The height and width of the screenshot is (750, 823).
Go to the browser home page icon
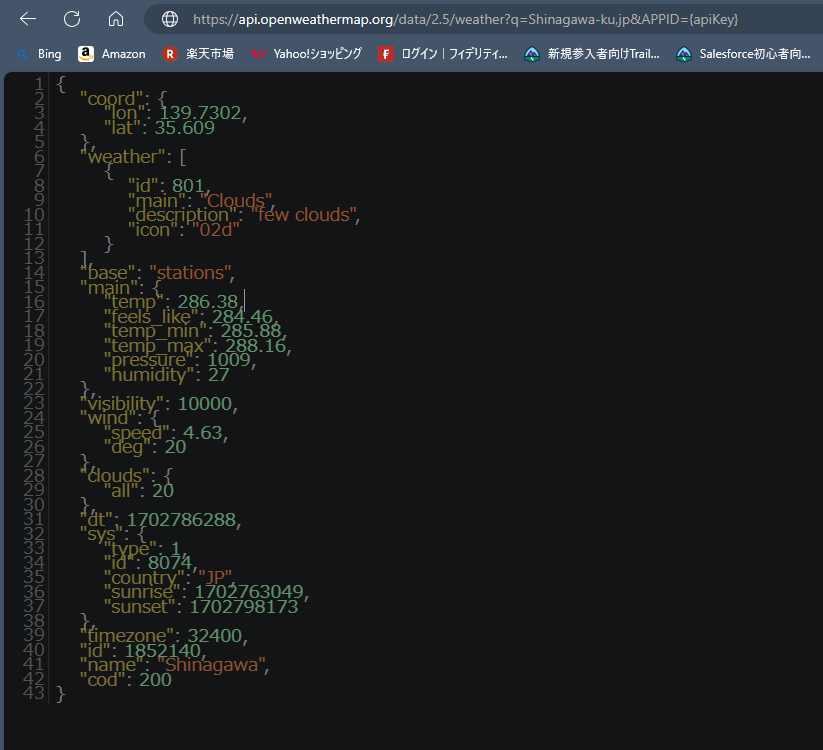point(116,19)
